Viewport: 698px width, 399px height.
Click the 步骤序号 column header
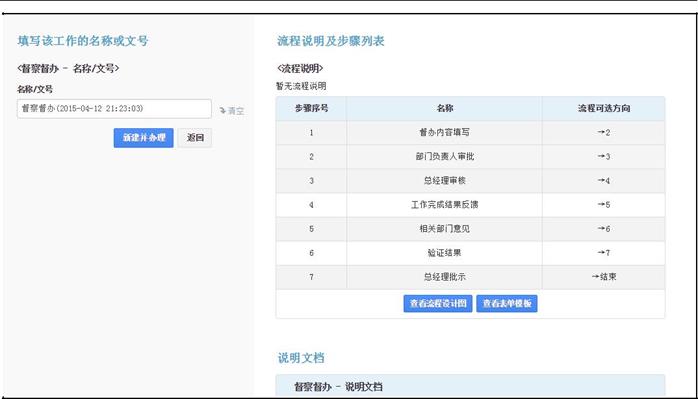point(311,108)
